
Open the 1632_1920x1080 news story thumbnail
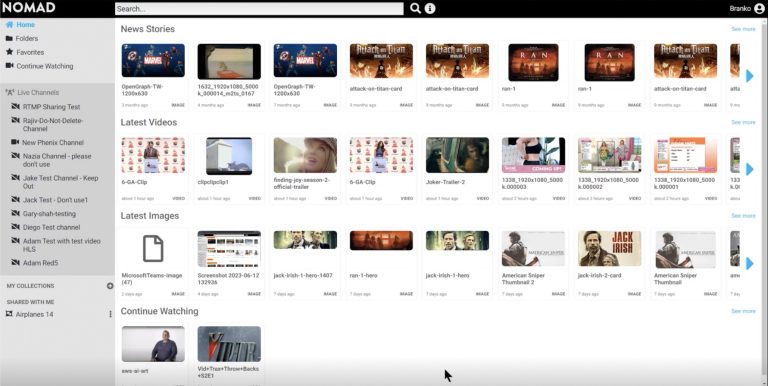229,62
